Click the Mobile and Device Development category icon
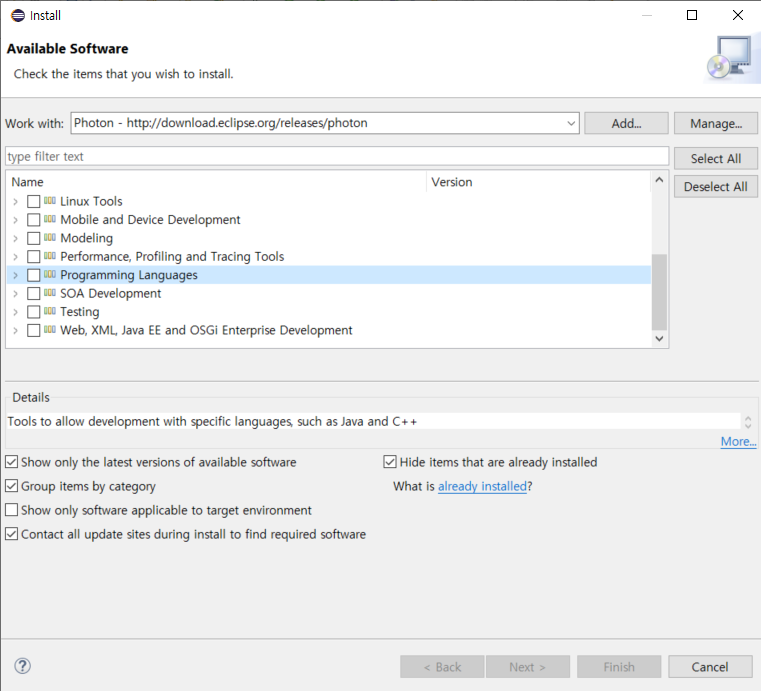This screenshot has width=761, height=691. coord(50,218)
